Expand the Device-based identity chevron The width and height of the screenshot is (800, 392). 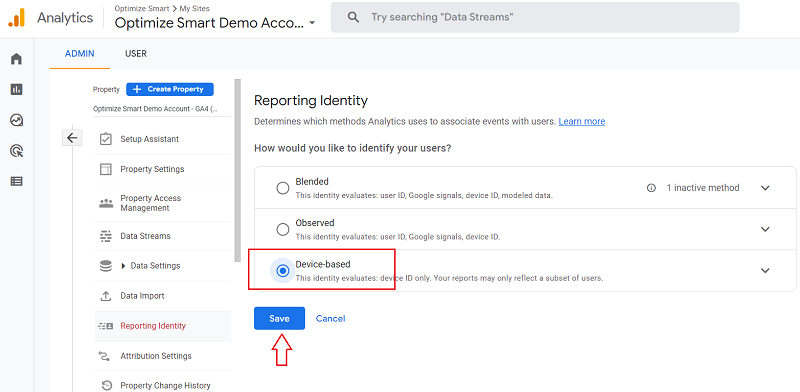point(765,271)
